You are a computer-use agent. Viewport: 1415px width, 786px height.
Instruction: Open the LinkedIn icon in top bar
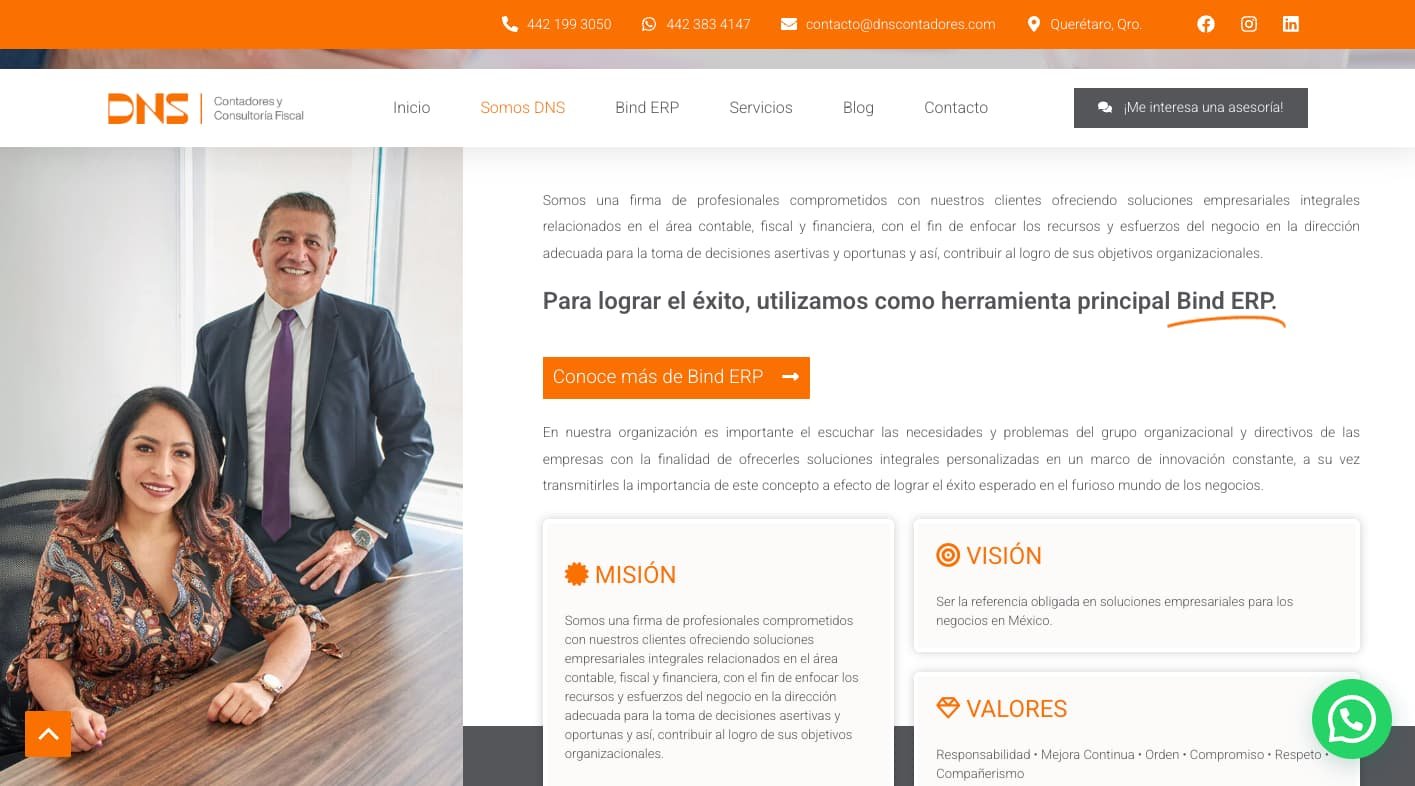tap(1291, 24)
